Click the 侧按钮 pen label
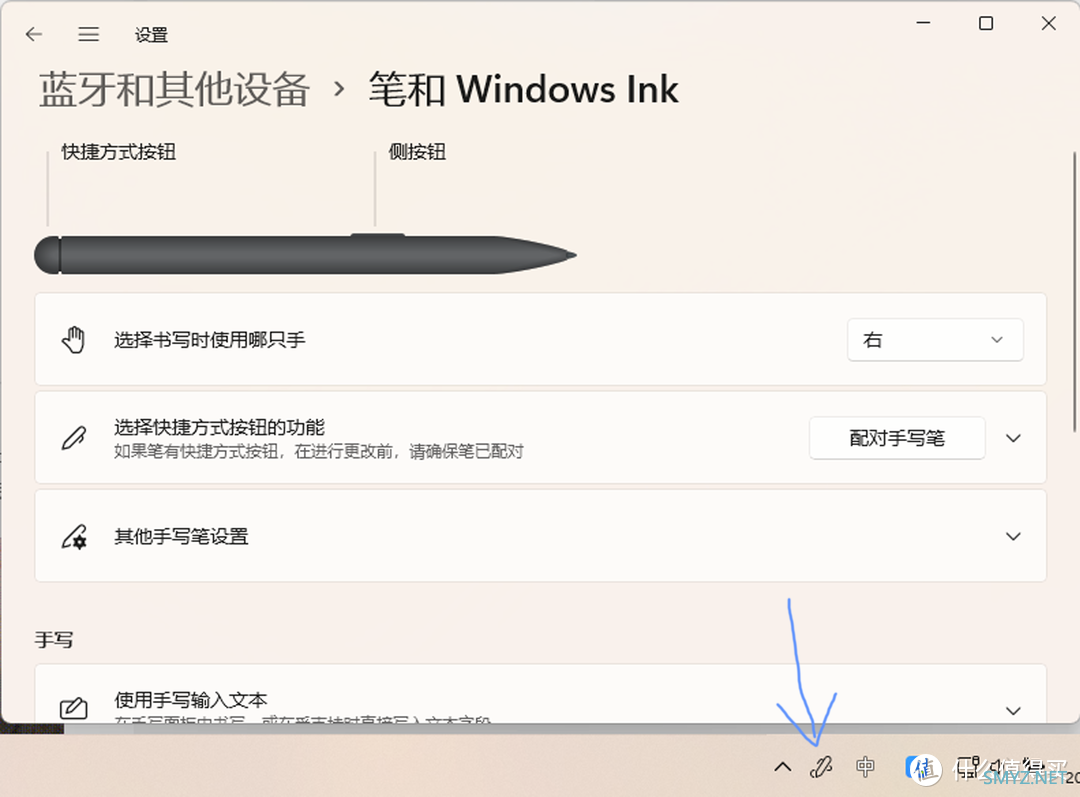Image resolution: width=1080 pixels, height=797 pixels. [417, 152]
